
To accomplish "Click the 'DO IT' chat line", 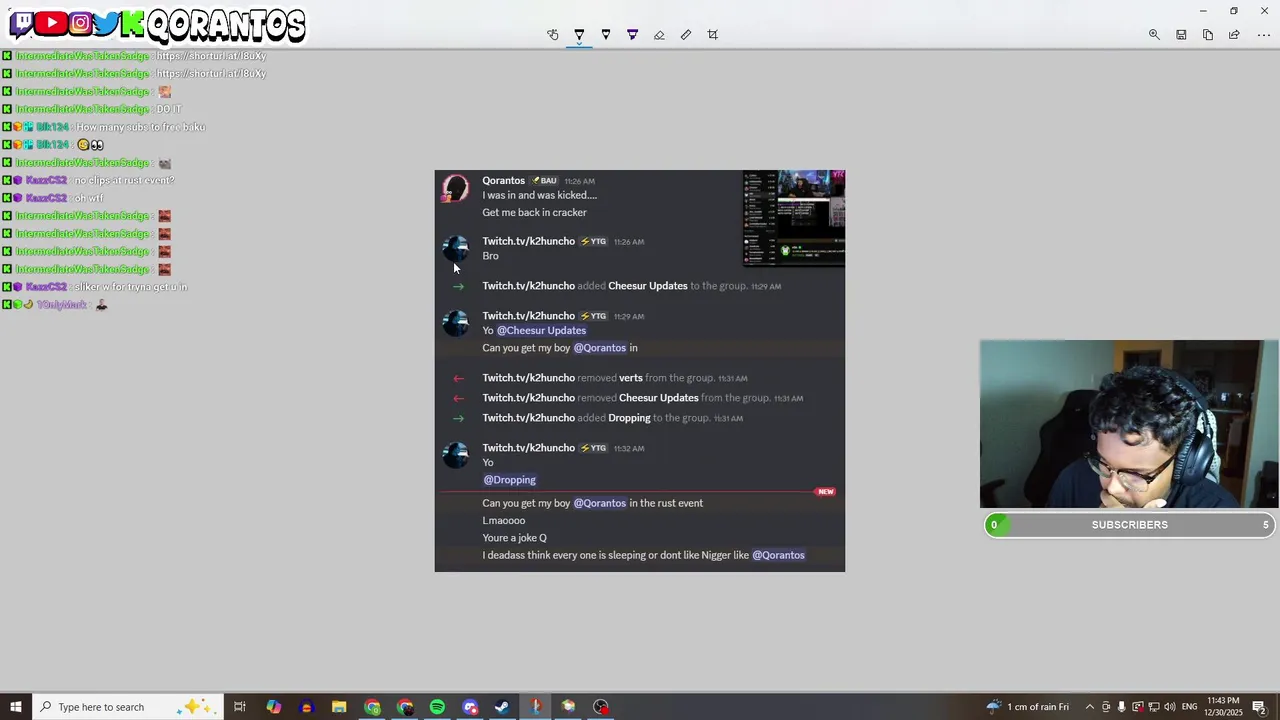I will pyautogui.click(x=168, y=109).
